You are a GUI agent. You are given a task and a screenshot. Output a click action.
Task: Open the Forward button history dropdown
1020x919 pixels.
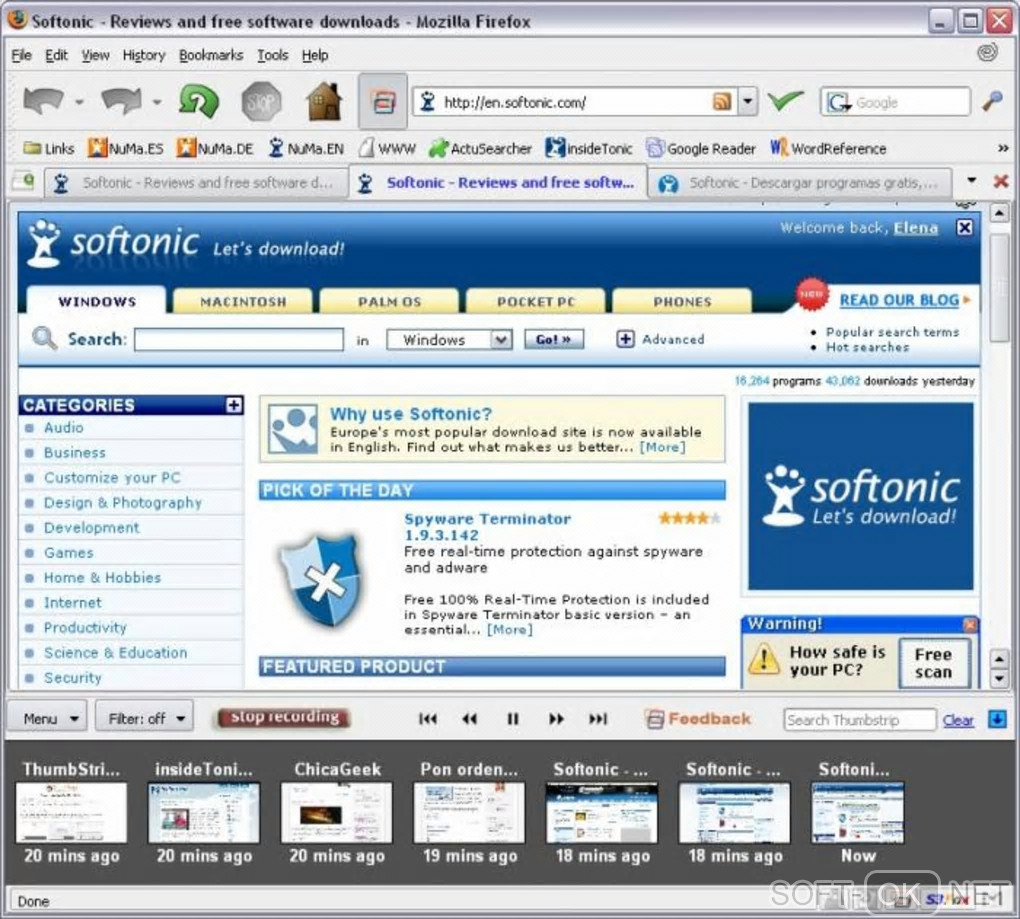pos(157,102)
